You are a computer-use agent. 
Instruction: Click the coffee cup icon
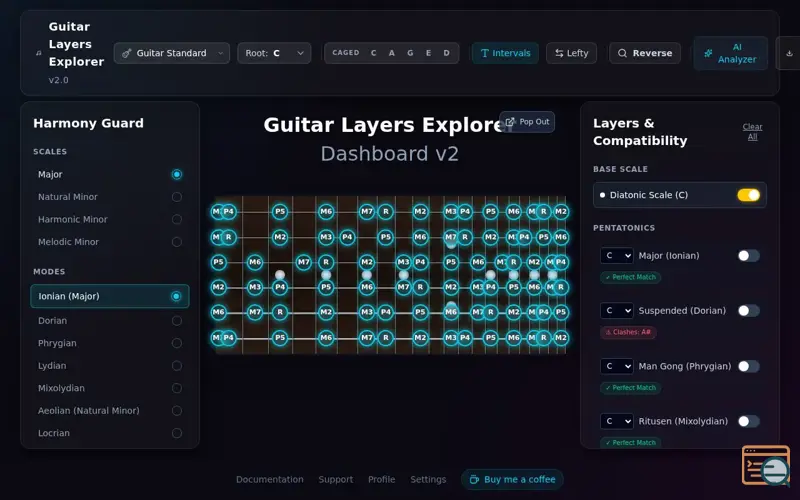pos(474,480)
